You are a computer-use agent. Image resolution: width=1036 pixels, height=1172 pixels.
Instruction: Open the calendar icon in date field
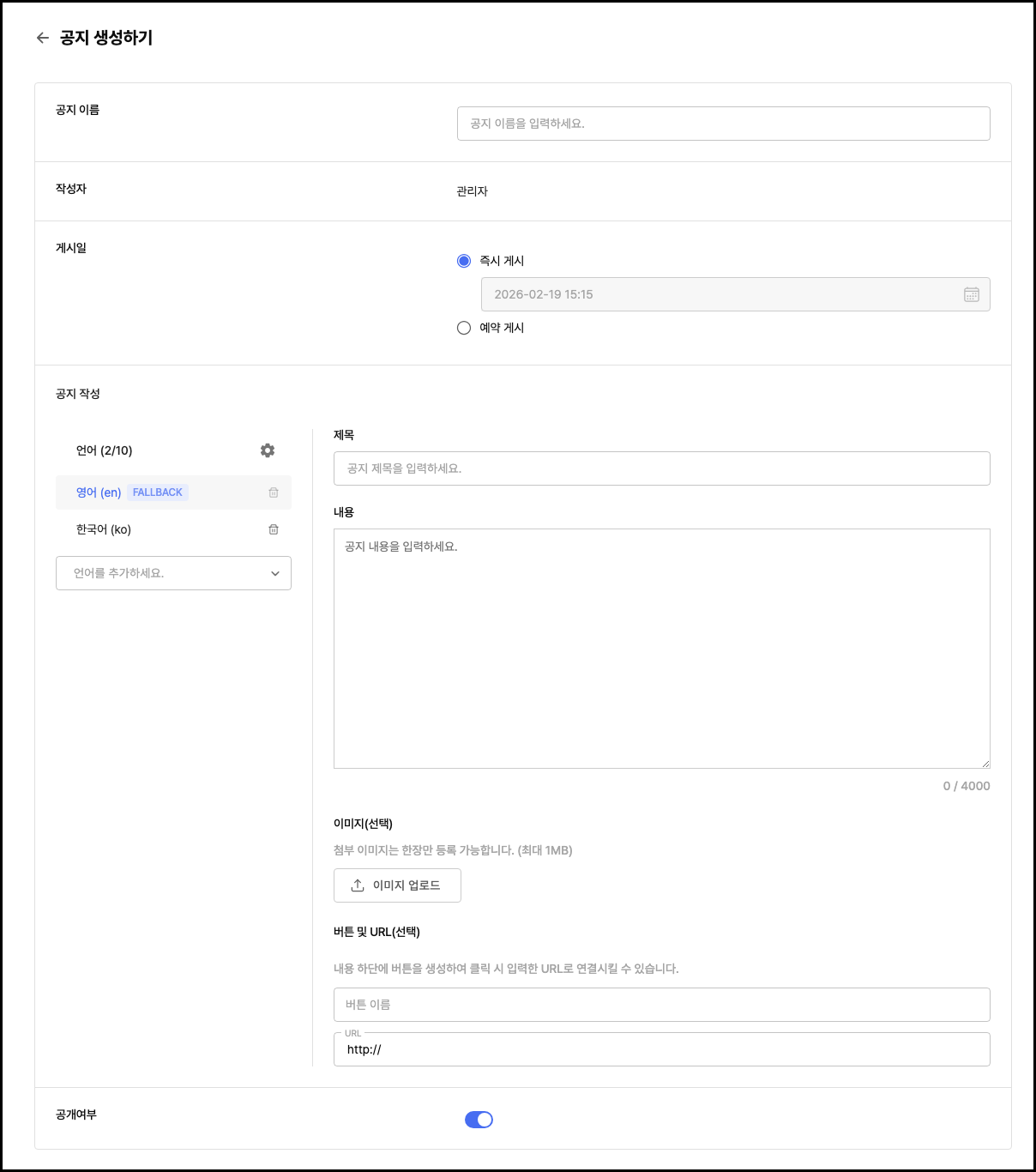971,294
